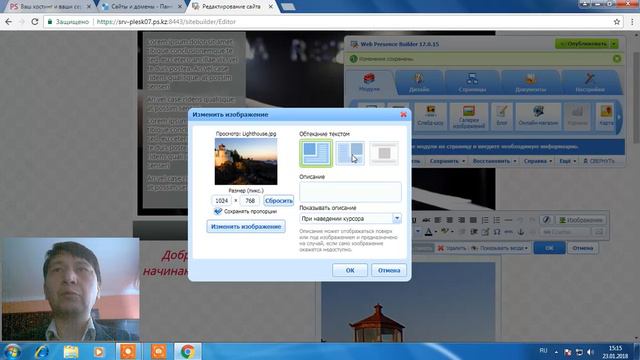Open the 'Сохранить' dropdown menu
The height and width of the screenshot is (360, 640).
pyautogui.click(x=447, y=161)
